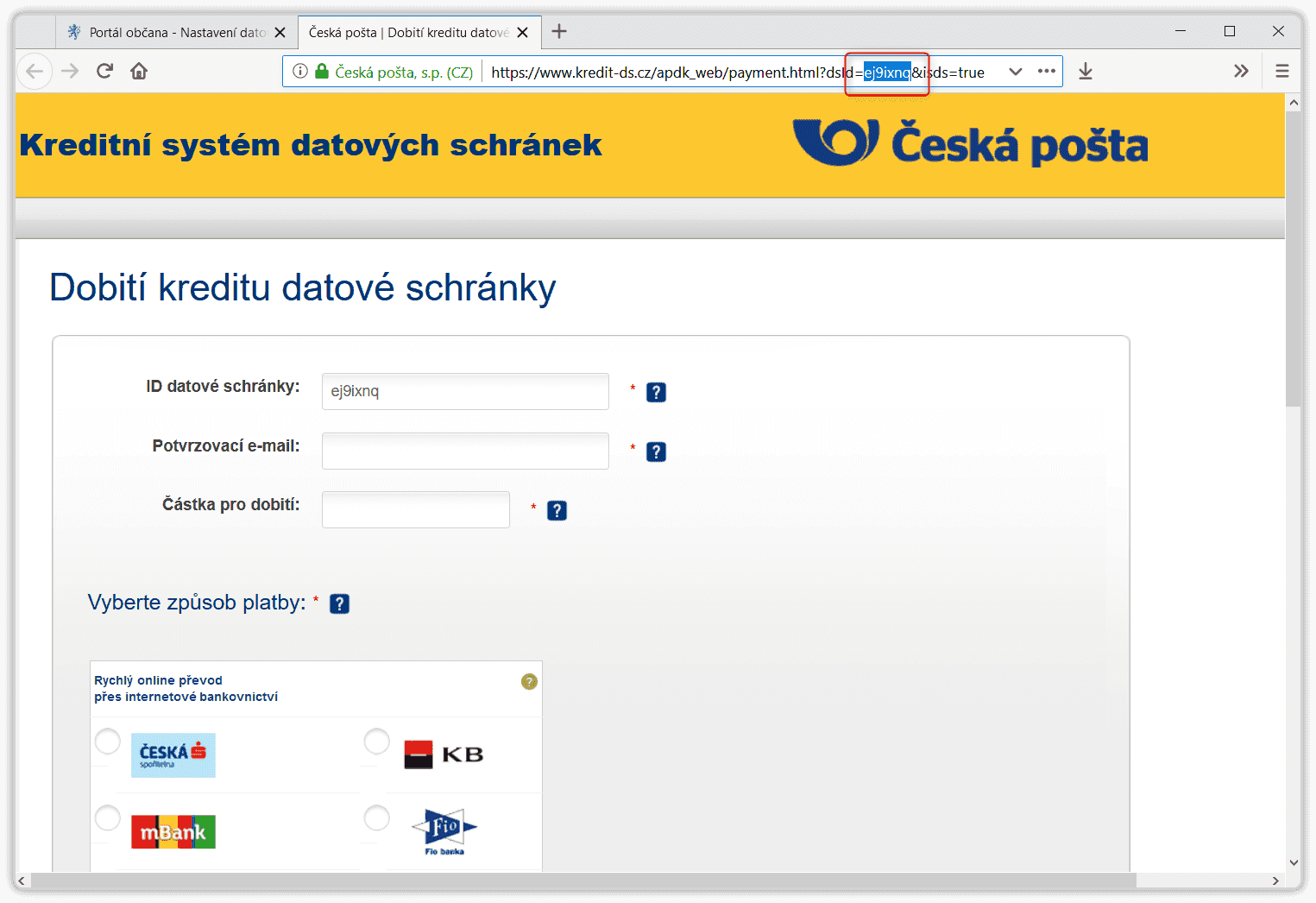Close the Firefox window
The image size is (1316, 903).
point(1279,31)
